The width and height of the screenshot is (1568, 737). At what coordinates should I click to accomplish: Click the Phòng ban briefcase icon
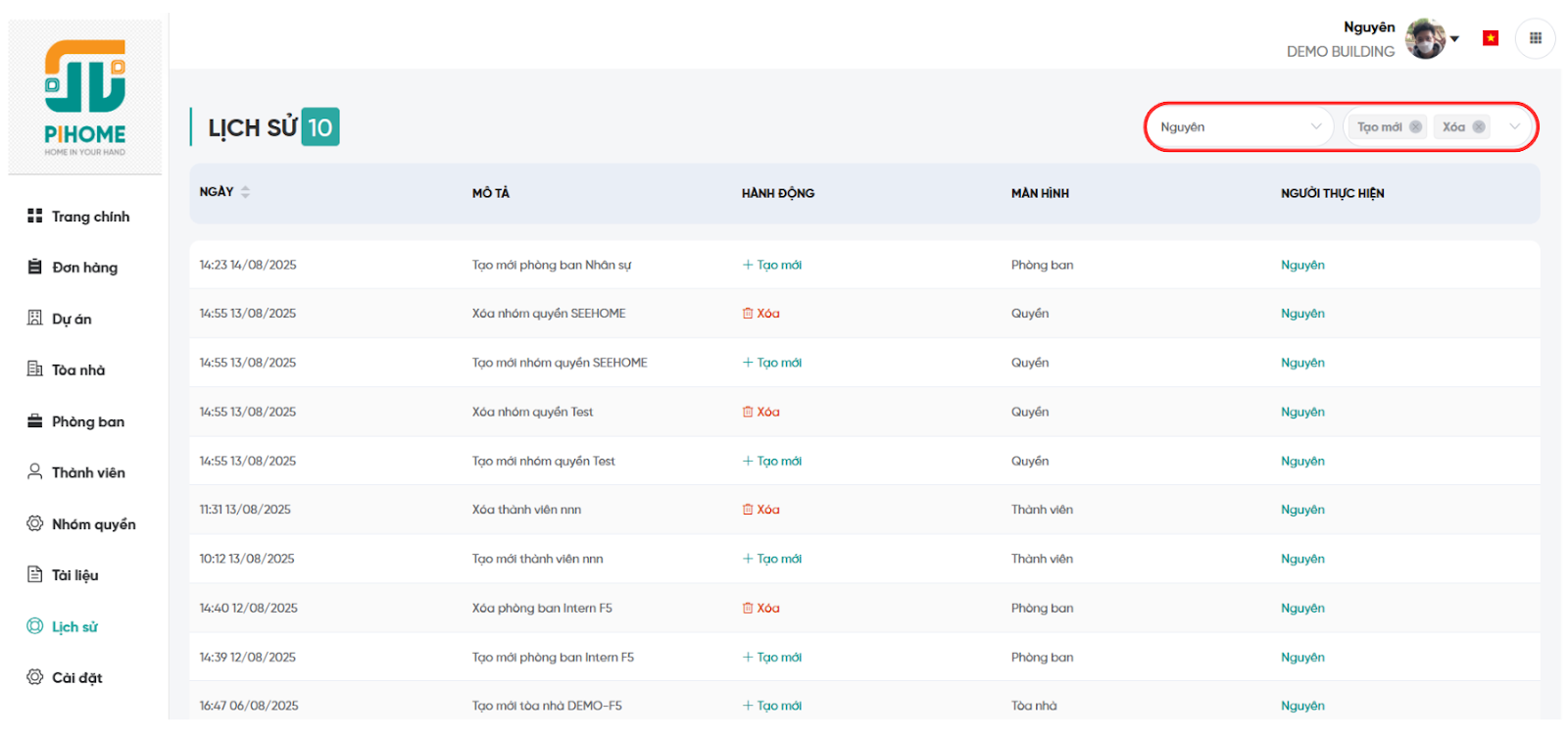tap(35, 421)
